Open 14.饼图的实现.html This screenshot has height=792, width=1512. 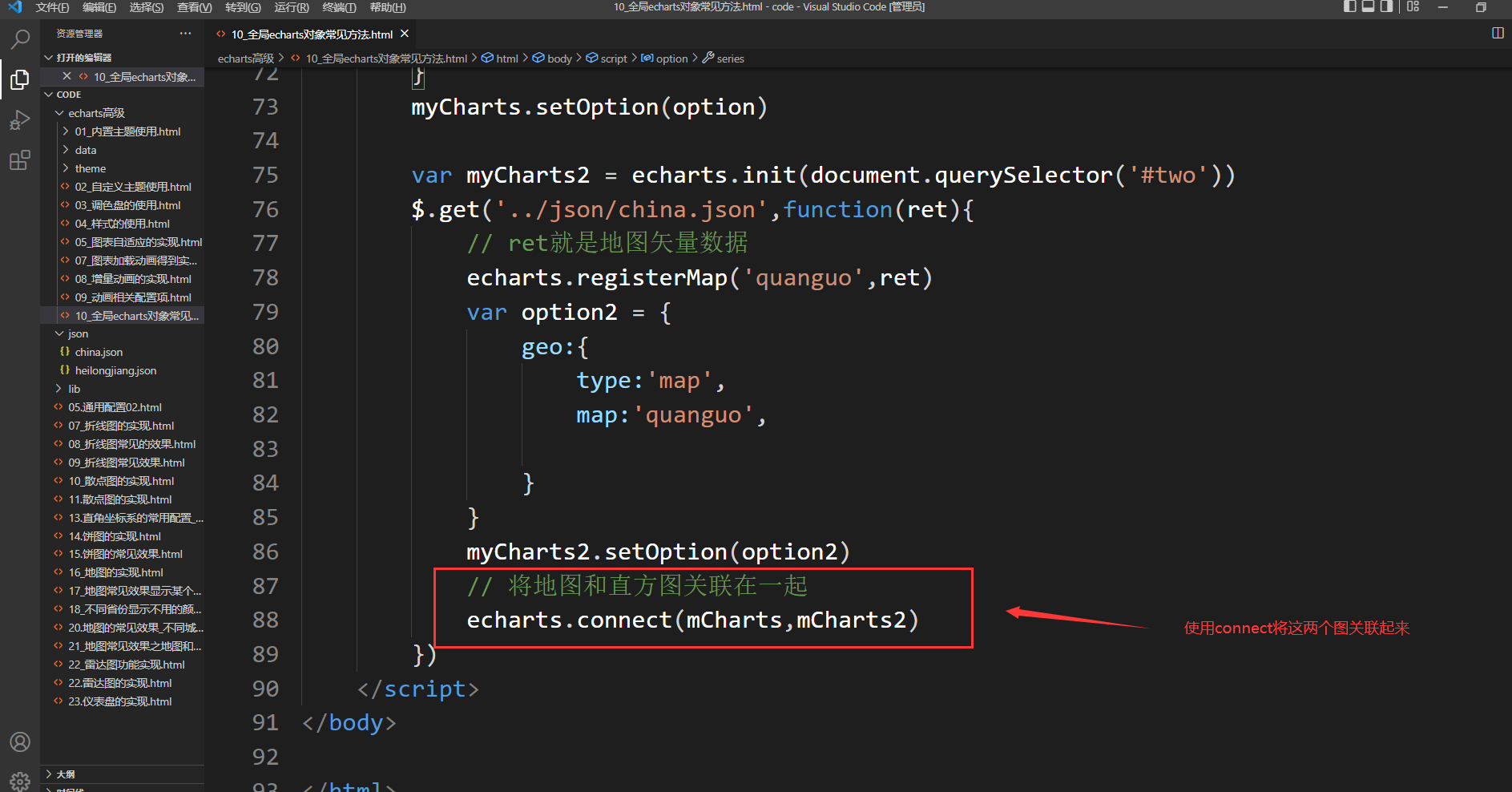115,536
